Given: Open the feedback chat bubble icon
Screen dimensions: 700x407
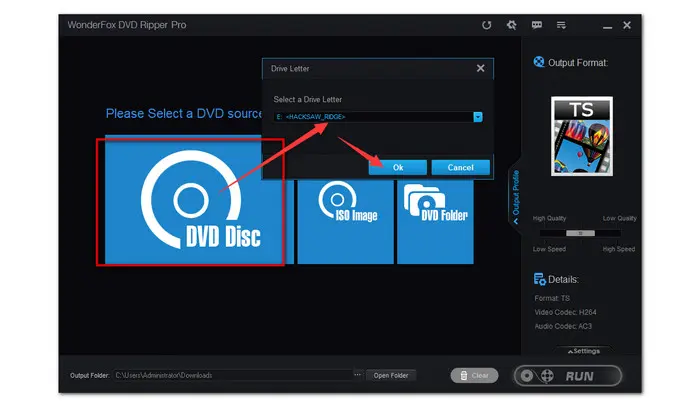Looking at the screenshot, I should click(x=537, y=25).
